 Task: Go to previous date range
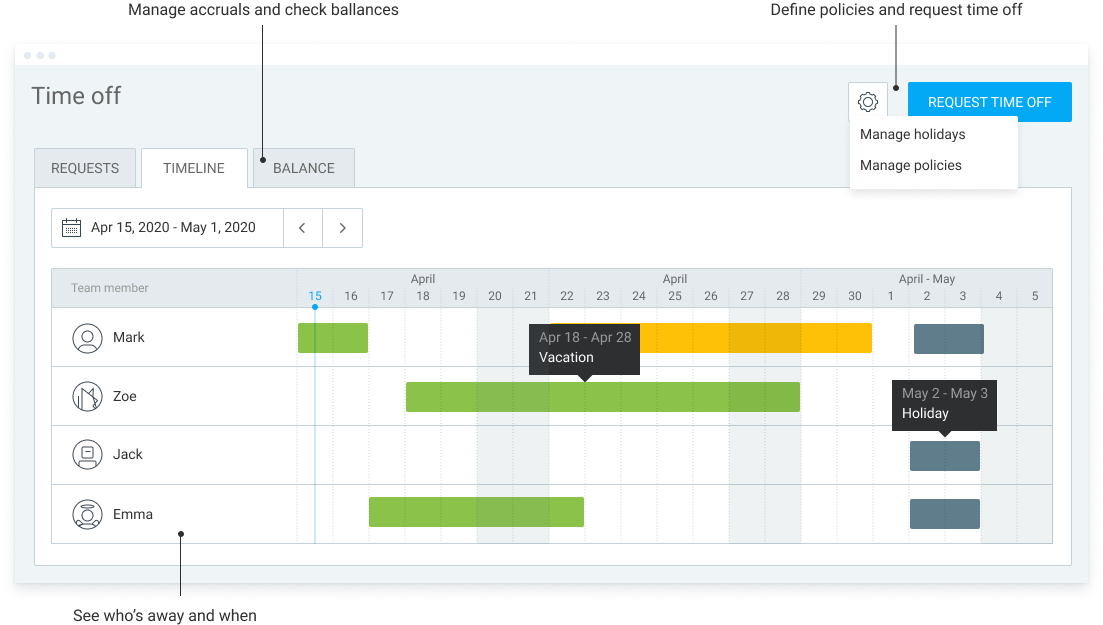[302, 228]
